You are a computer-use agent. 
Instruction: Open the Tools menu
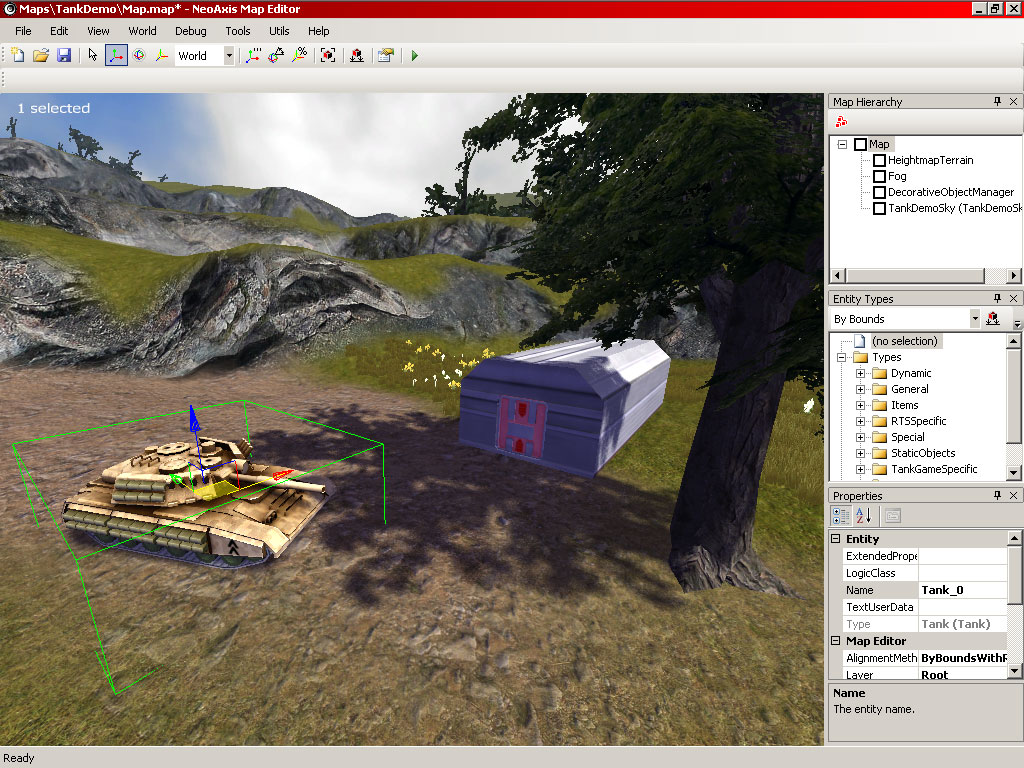(x=237, y=31)
